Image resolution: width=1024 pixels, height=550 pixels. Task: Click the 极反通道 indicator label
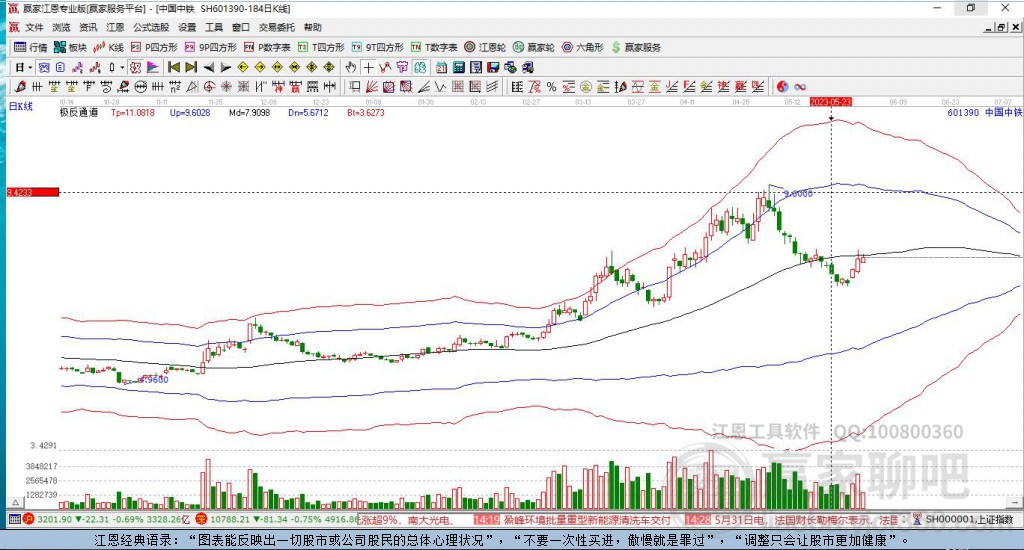point(78,113)
